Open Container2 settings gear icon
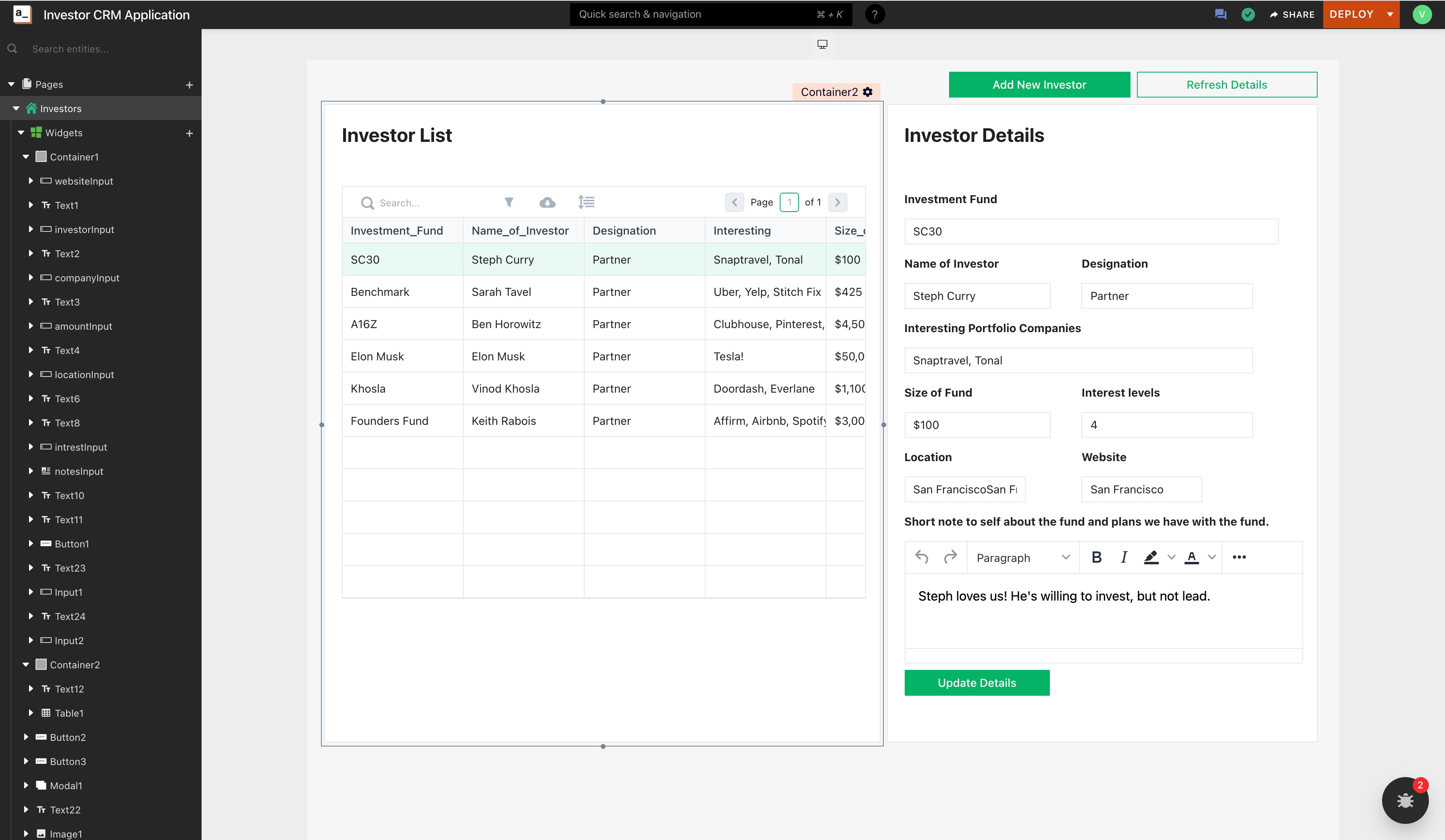 (868, 92)
